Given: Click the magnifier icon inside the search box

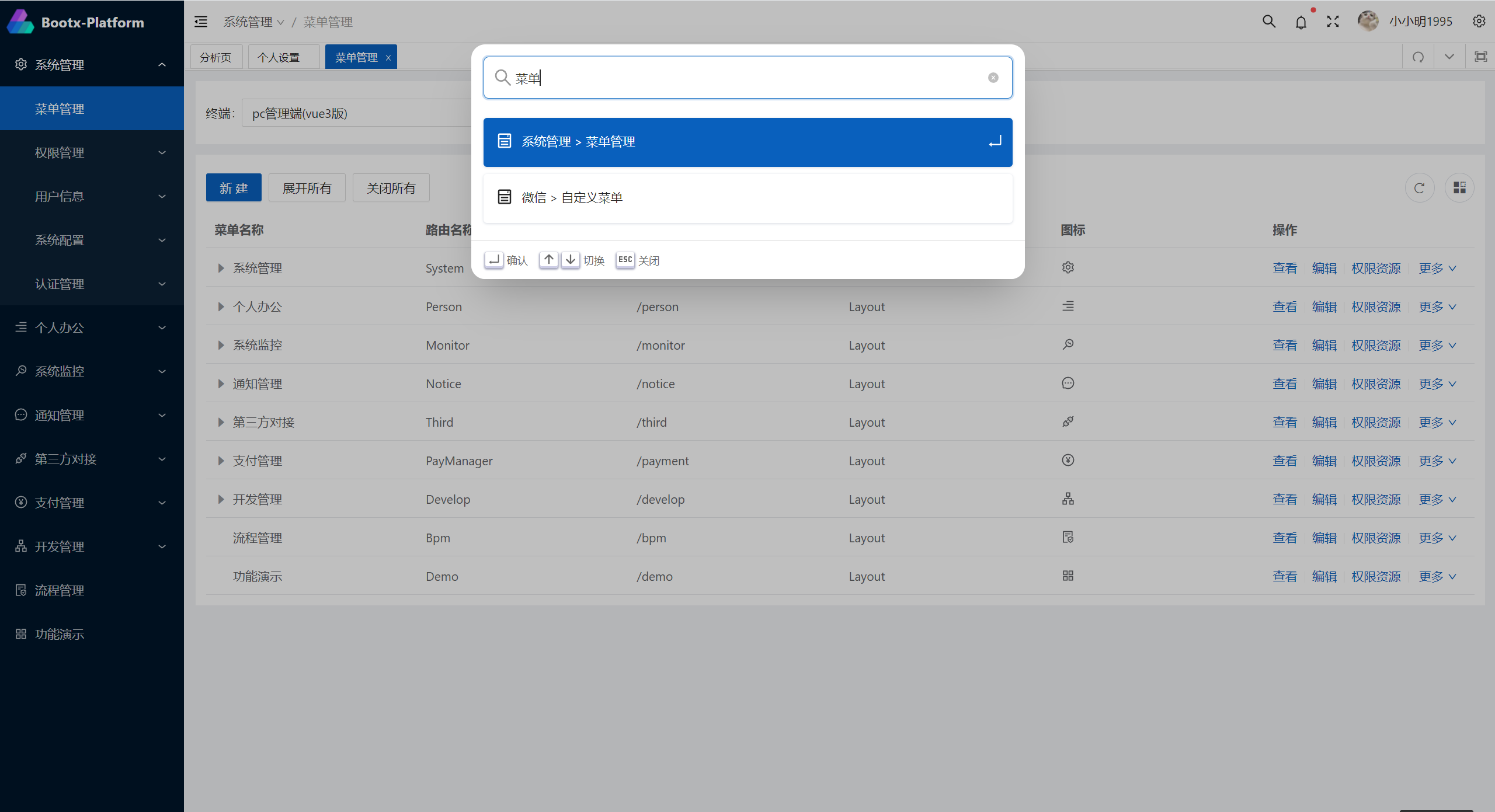Looking at the screenshot, I should (x=502, y=78).
